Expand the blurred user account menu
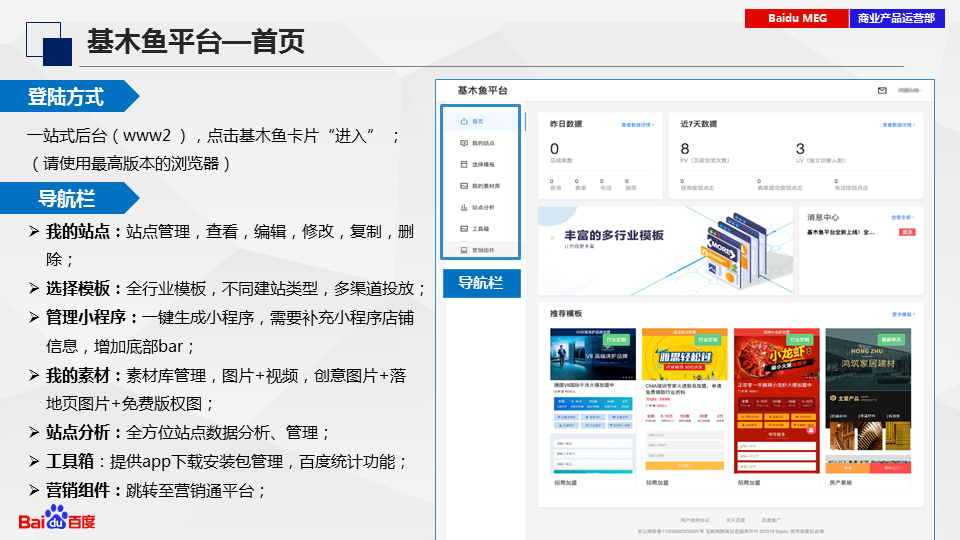 click(x=909, y=91)
